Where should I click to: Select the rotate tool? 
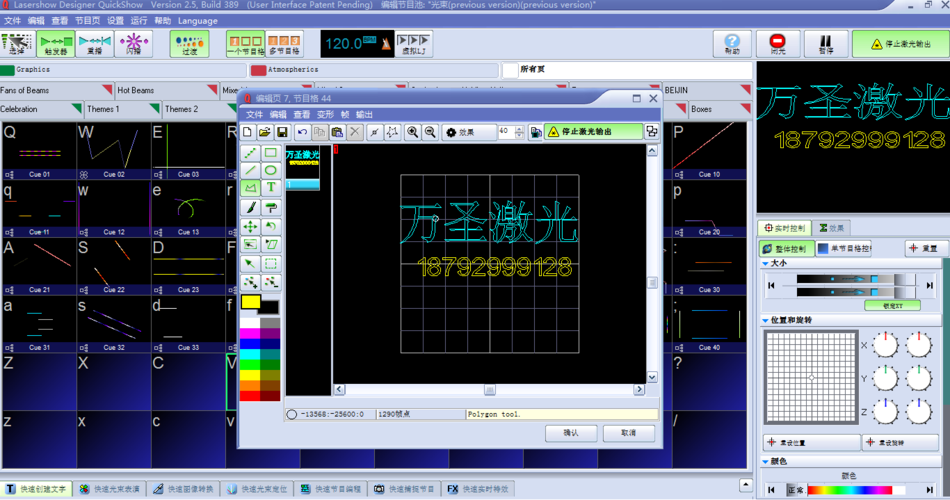point(271,227)
